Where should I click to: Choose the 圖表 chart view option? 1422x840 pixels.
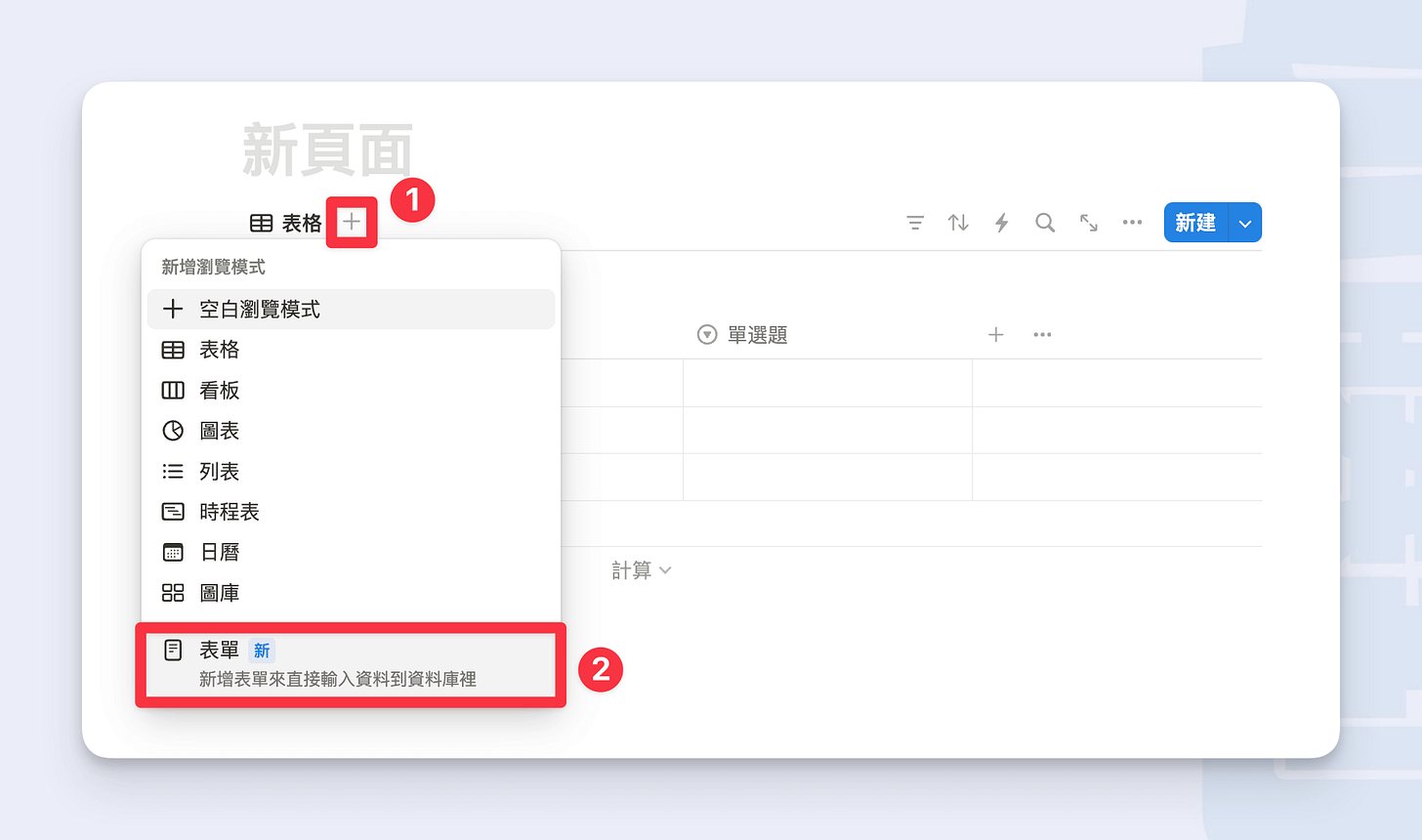(352, 431)
